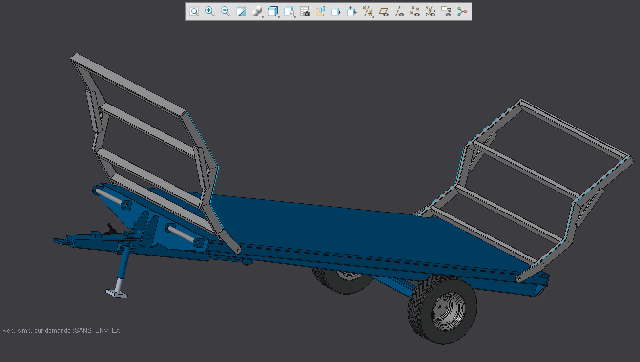Image resolution: width=640 pixels, height=362 pixels.
Task: Toggle datum point display
Action: point(415,11)
